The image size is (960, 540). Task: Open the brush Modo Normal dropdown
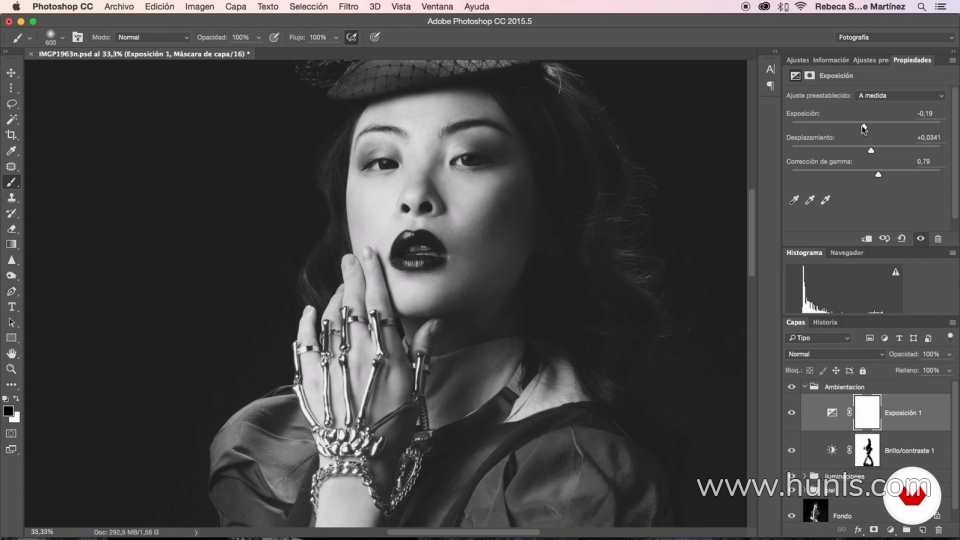tap(152, 37)
